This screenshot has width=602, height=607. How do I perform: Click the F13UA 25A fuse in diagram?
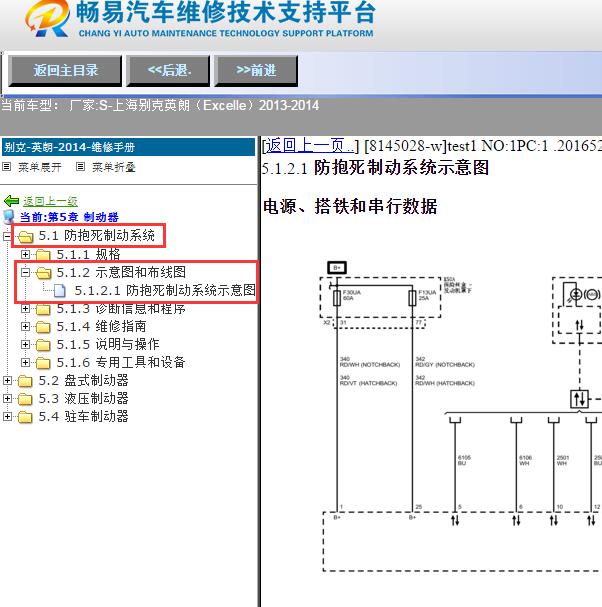tap(412, 298)
